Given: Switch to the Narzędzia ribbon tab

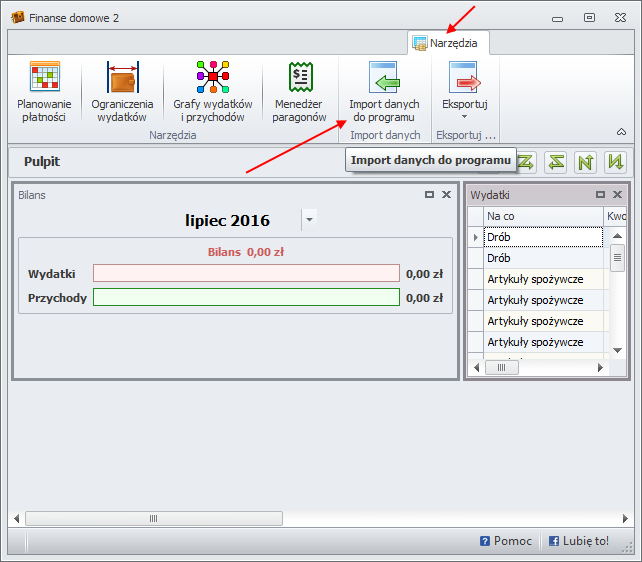Looking at the screenshot, I should pos(447,43).
